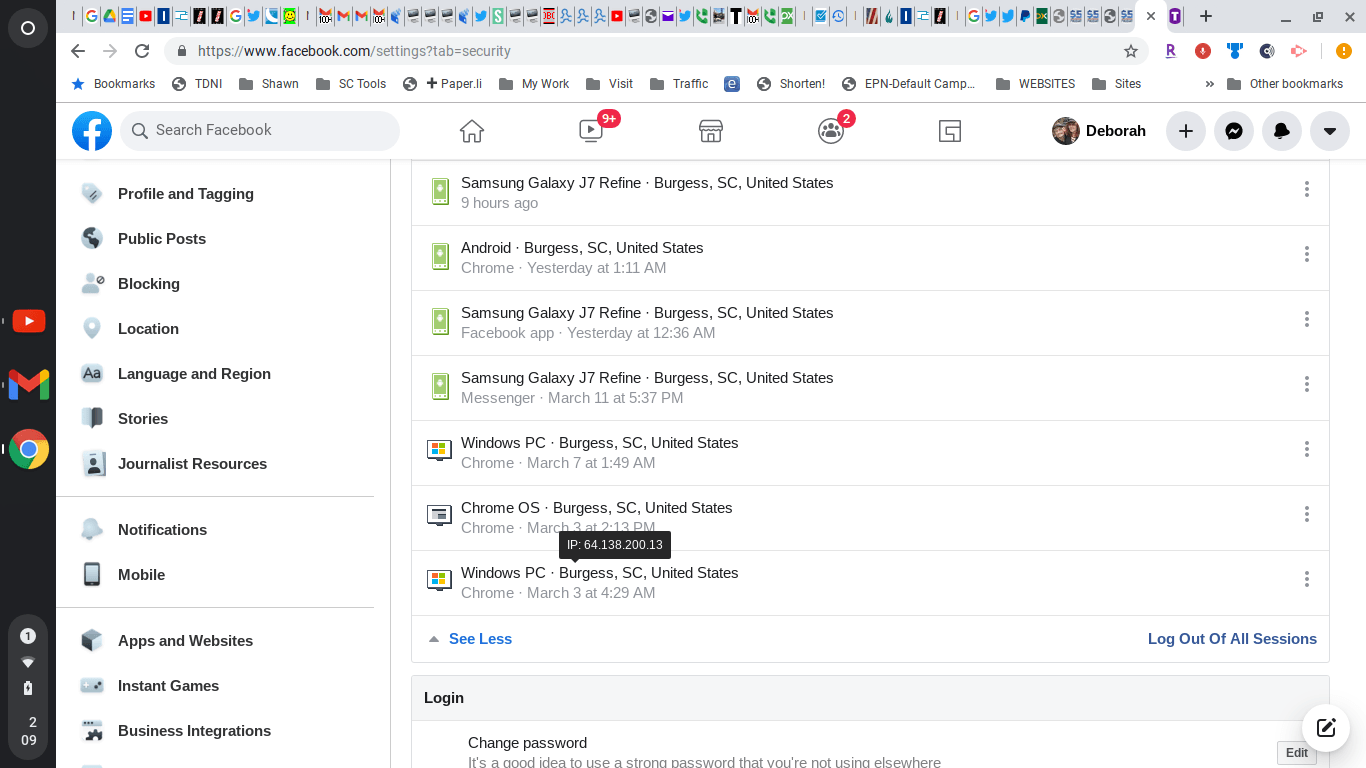
Task: Select Blocking in the settings sidebar
Action: tap(149, 284)
